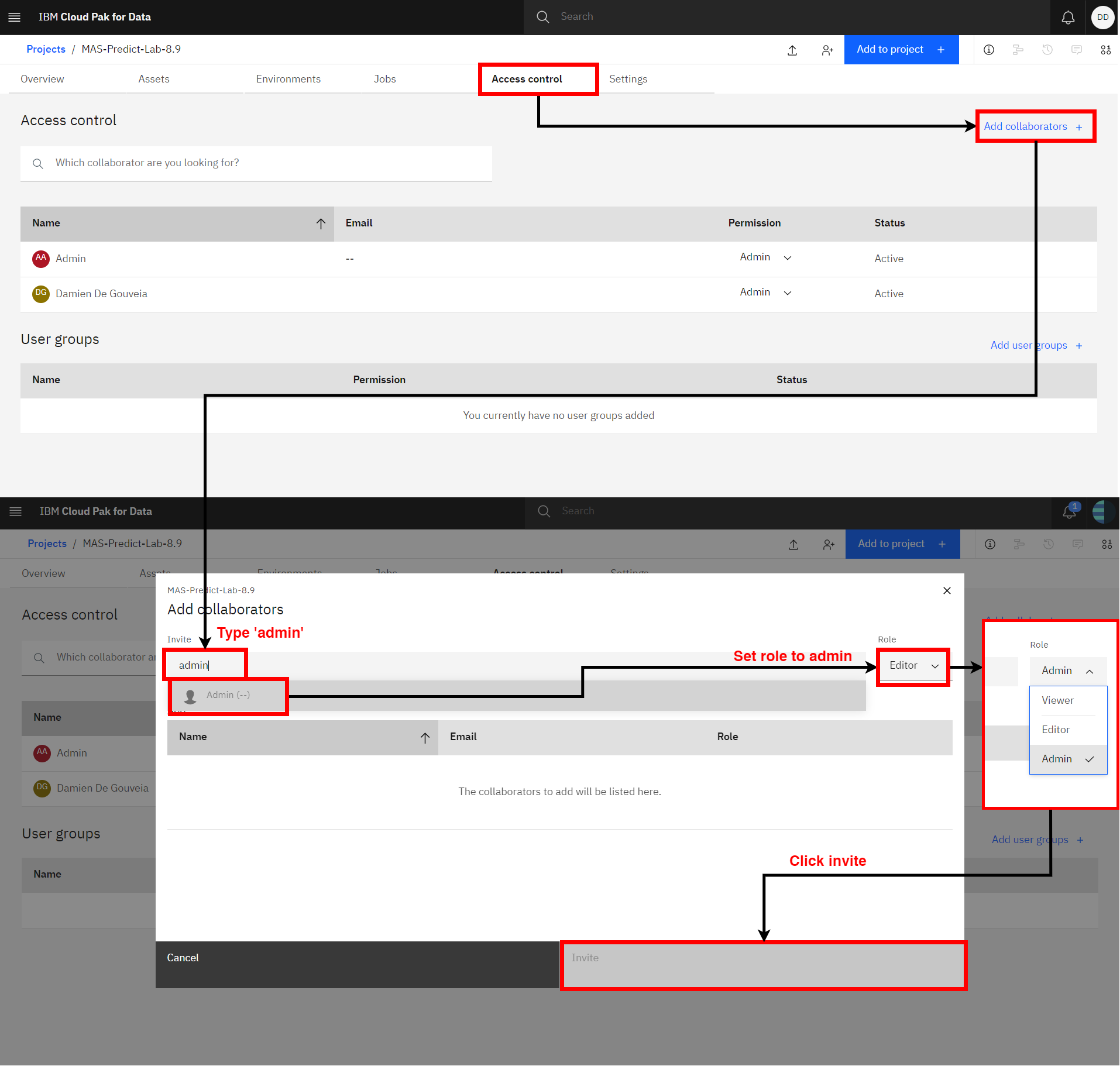Screen dimensions: 1120x1066
Task: Click the Damien De Gouveia name in top table
Action: (x=101, y=294)
